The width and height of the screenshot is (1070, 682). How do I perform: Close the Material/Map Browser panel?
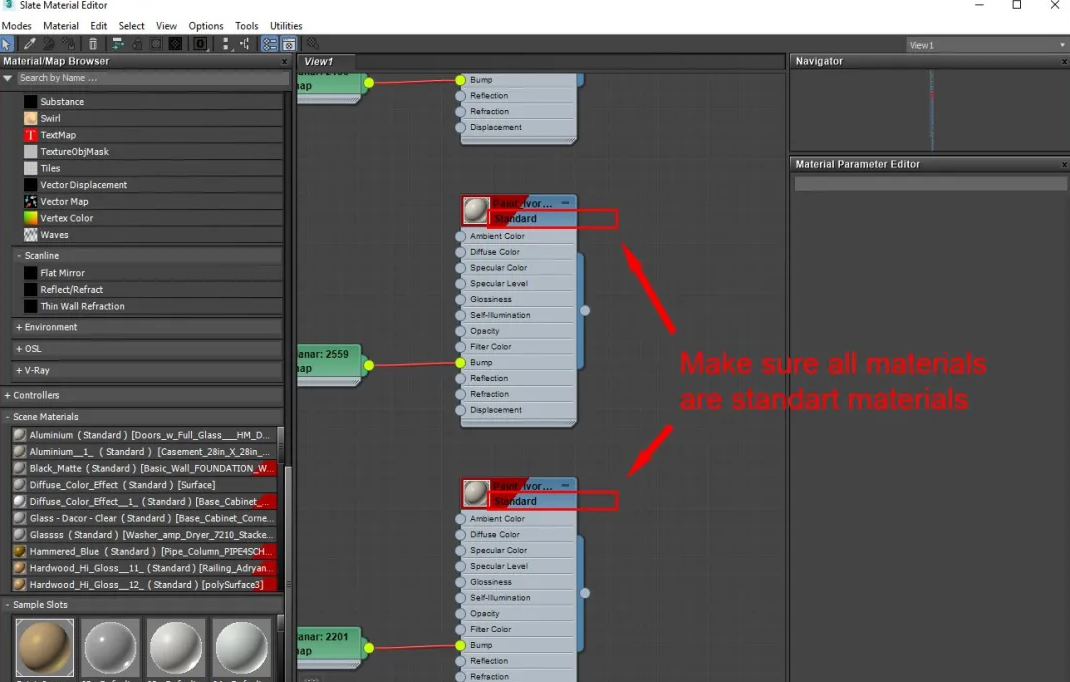tap(285, 61)
